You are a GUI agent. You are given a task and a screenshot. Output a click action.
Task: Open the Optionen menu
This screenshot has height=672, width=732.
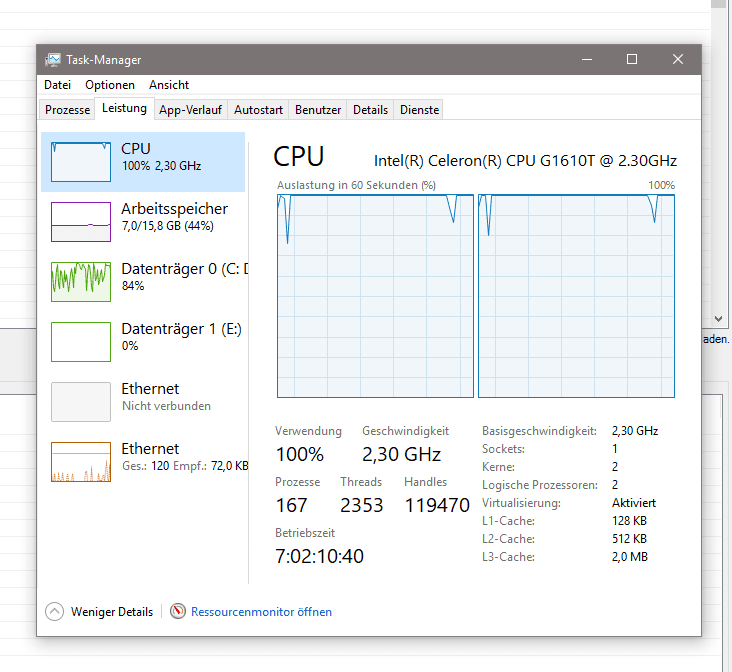110,85
